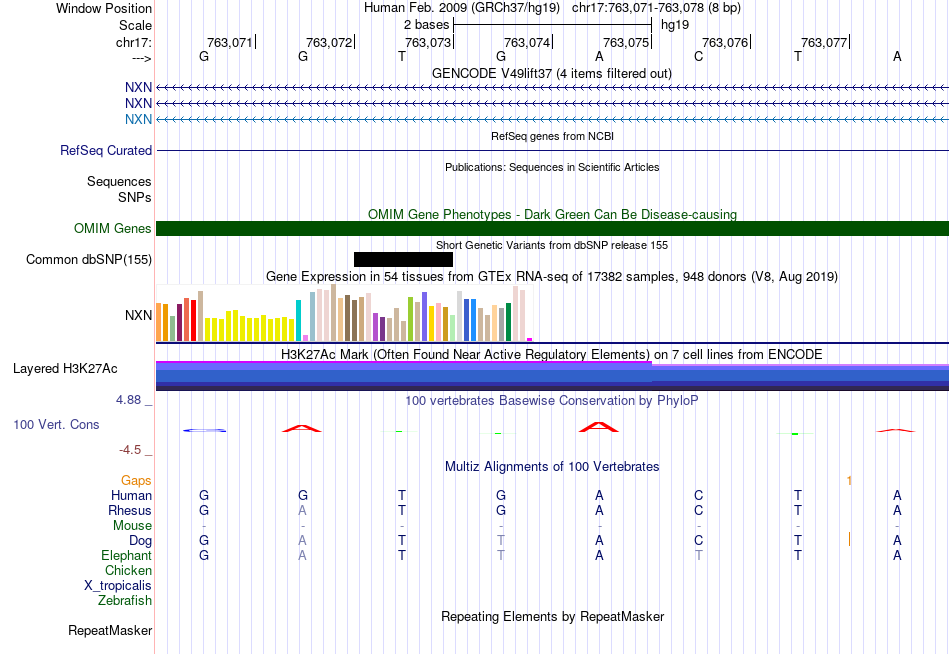Screen dimensions: 950x654
Task: Click the -4.5 PhyloP lower value
Action: click(x=130, y=450)
